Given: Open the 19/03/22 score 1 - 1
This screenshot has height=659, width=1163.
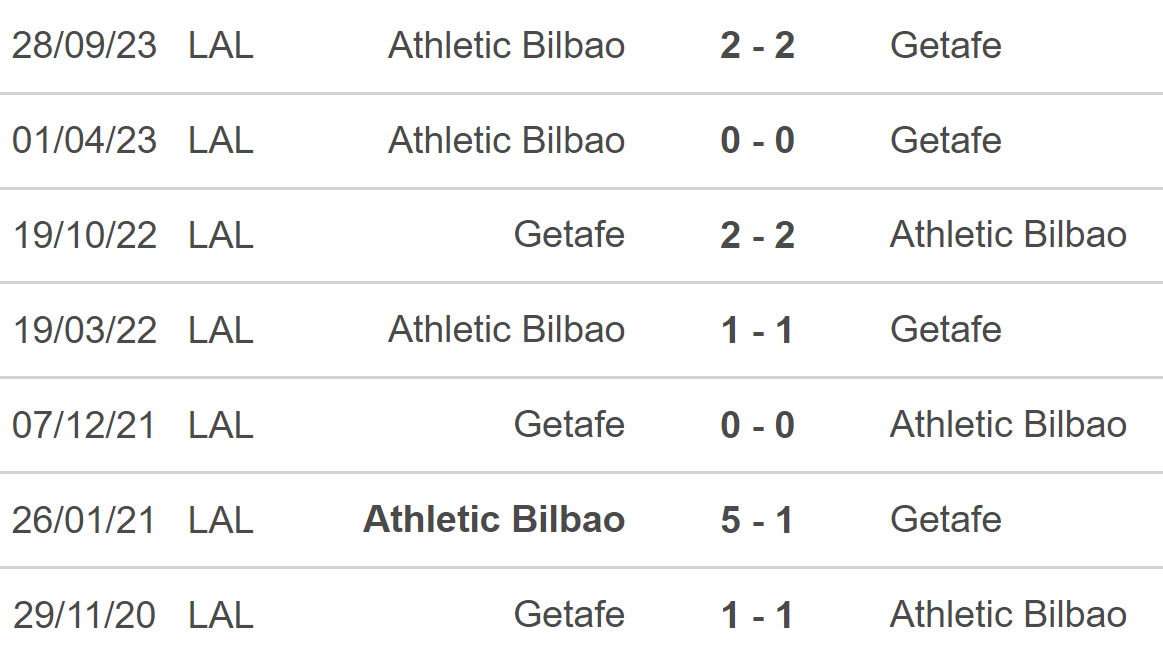Looking at the screenshot, I should [757, 330].
